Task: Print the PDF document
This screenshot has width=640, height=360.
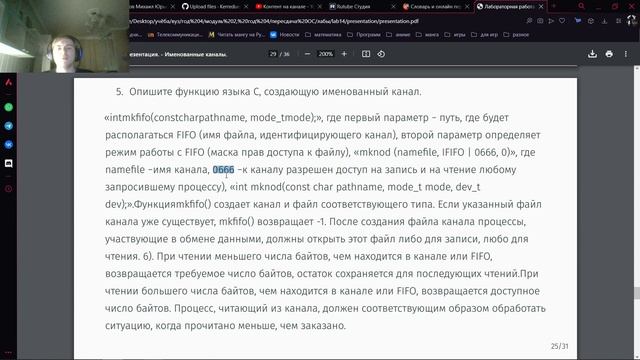Action: pos(609,54)
